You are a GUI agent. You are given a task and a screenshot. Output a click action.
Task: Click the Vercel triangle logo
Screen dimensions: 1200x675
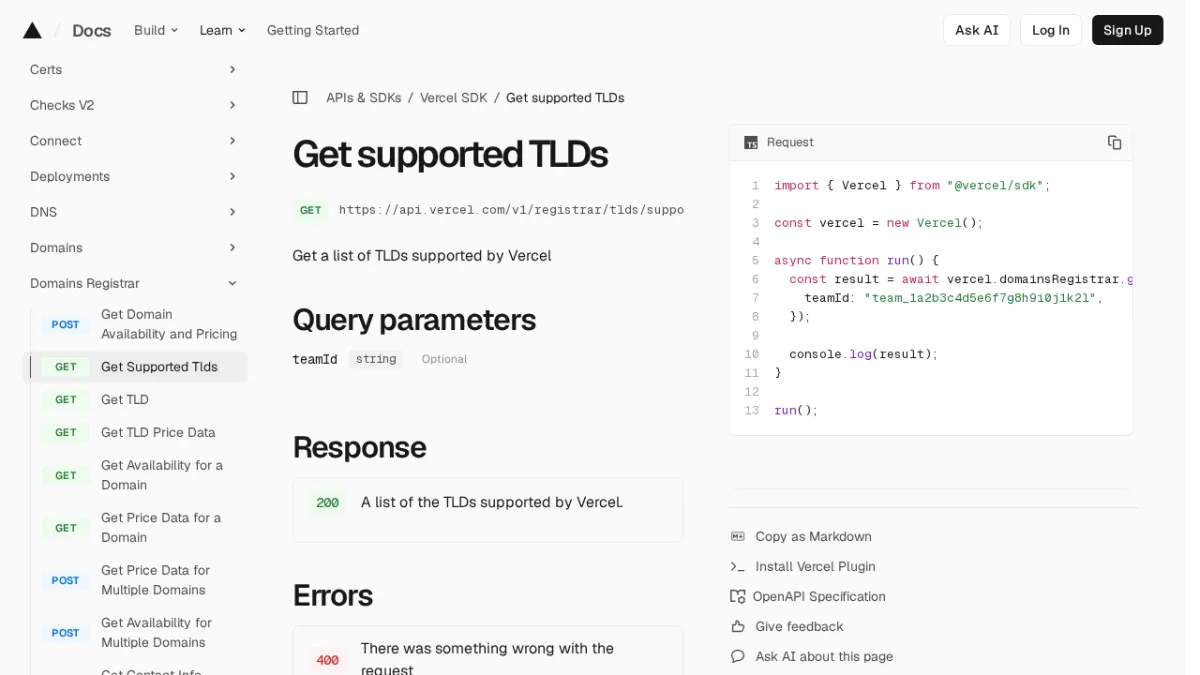32,30
